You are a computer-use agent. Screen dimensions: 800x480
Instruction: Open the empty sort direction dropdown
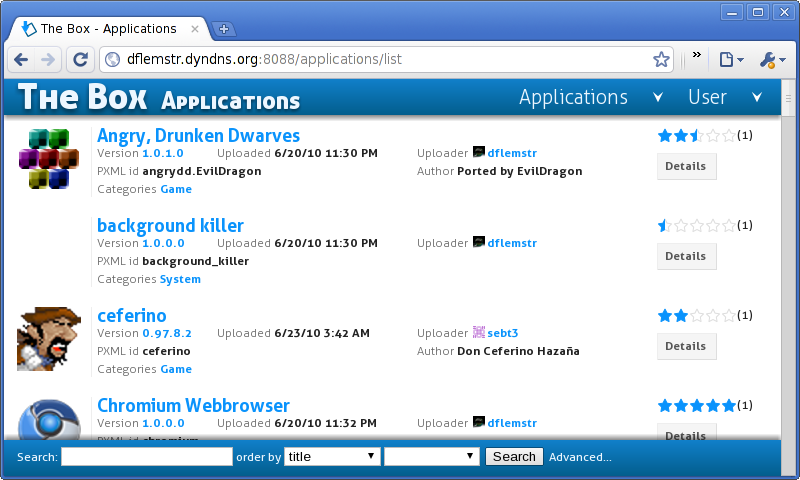point(432,456)
